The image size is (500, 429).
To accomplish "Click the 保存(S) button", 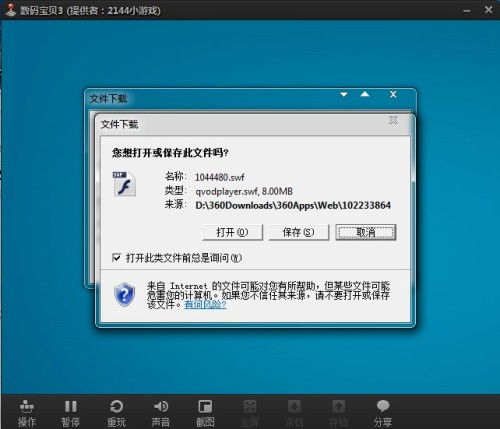I will click(299, 232).
